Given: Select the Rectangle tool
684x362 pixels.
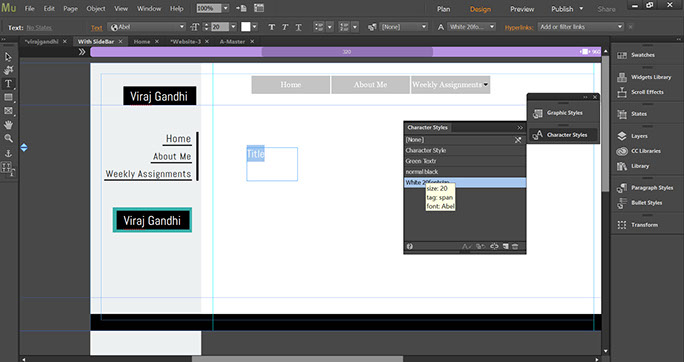Looking at the screenshot, I should click(x=8, y=97).
